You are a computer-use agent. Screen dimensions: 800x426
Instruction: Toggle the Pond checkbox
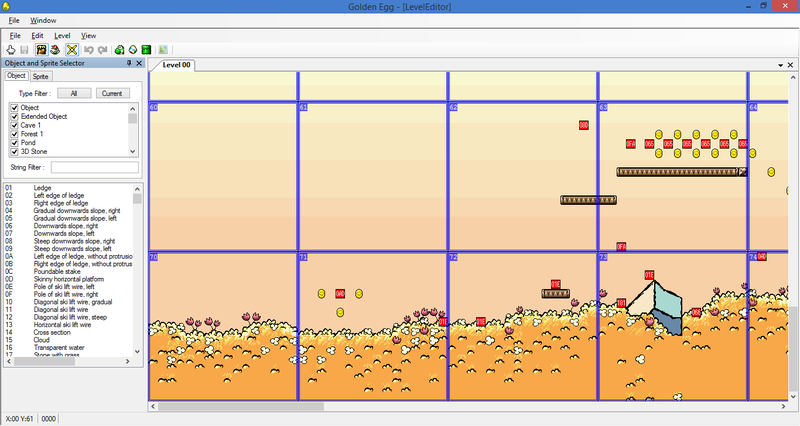14,142
